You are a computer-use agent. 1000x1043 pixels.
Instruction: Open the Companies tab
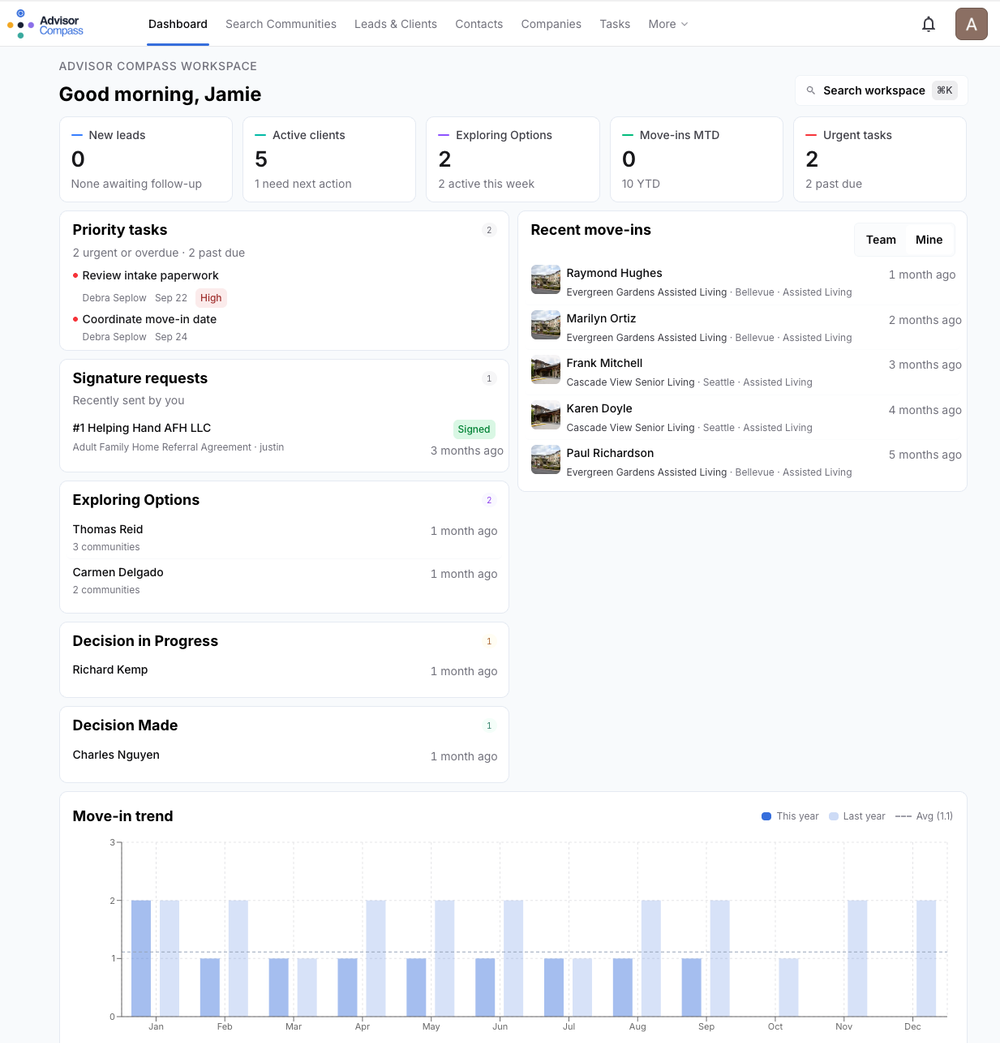point(551,24)
